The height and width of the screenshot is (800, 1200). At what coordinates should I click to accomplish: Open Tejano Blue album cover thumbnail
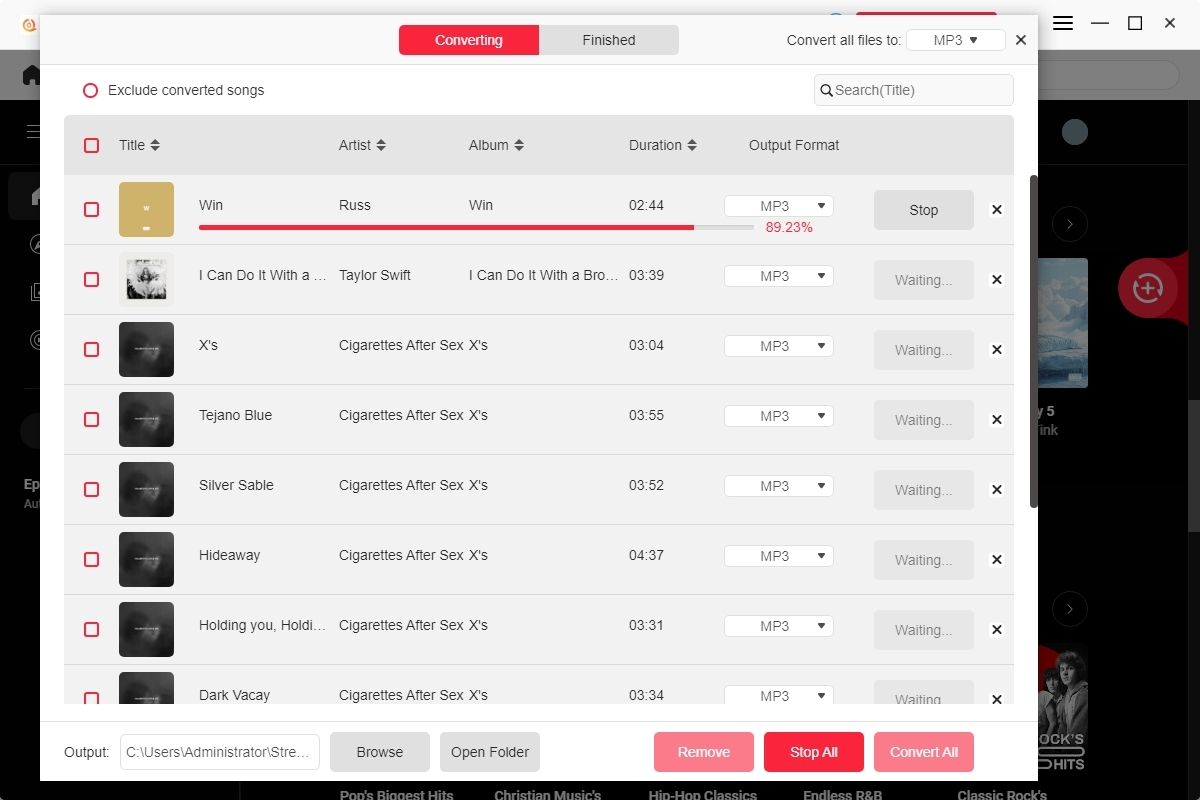146,419
